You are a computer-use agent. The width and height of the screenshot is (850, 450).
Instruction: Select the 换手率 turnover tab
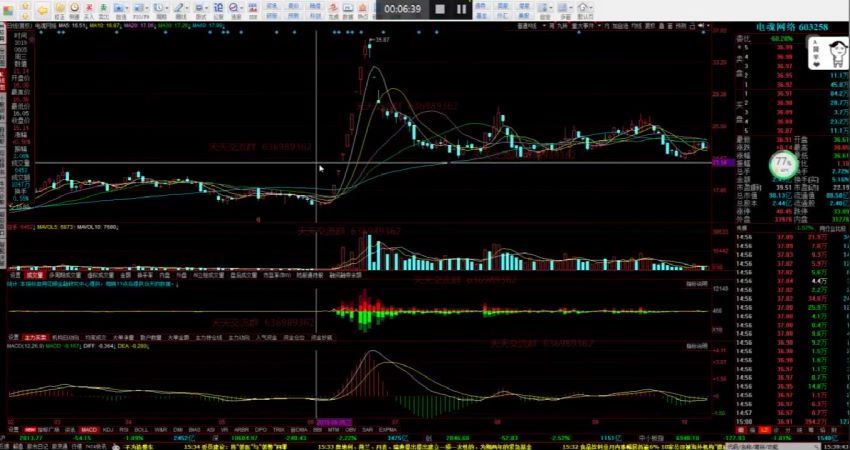(143, 275)
